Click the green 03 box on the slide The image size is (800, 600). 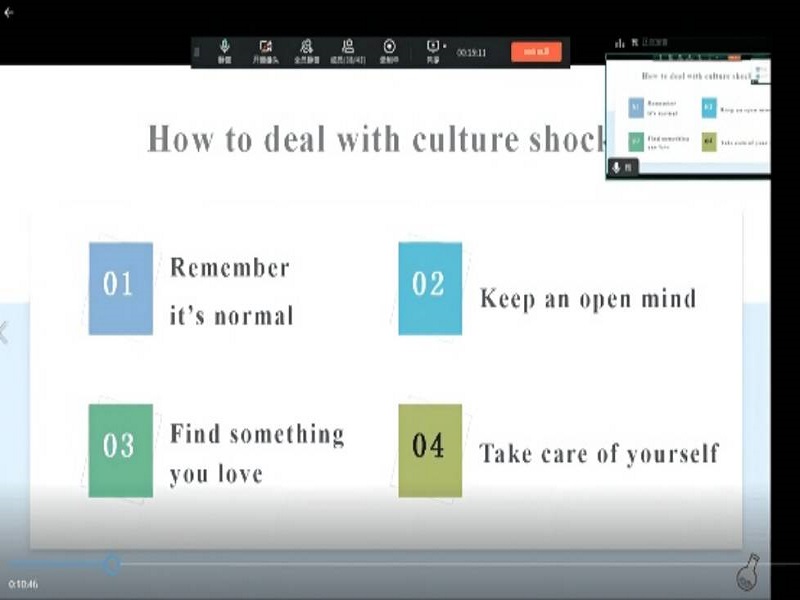coord(120,450)
